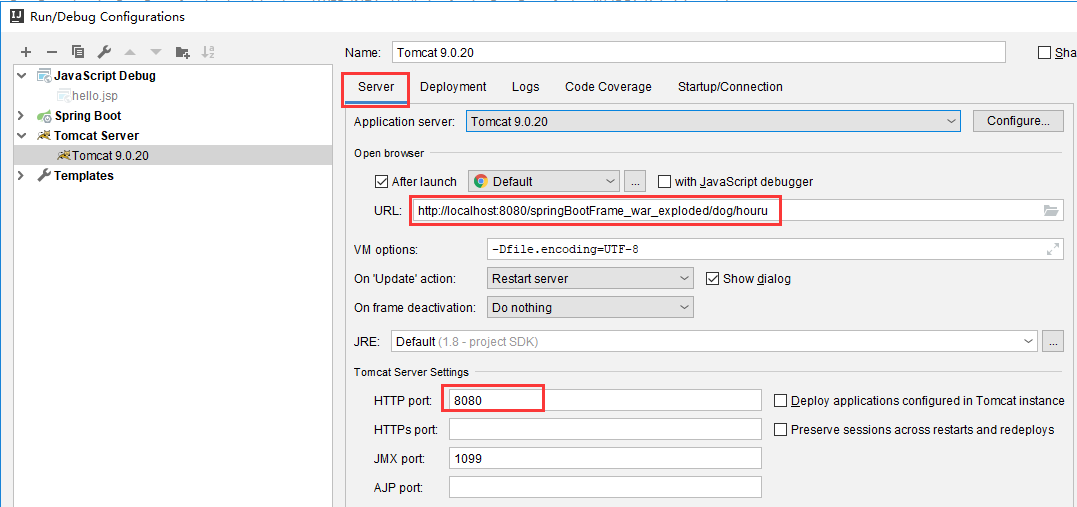Enable Deploy applications configured in Tomcat instance
1077x507 pixels.
click(x=780, y=400)
